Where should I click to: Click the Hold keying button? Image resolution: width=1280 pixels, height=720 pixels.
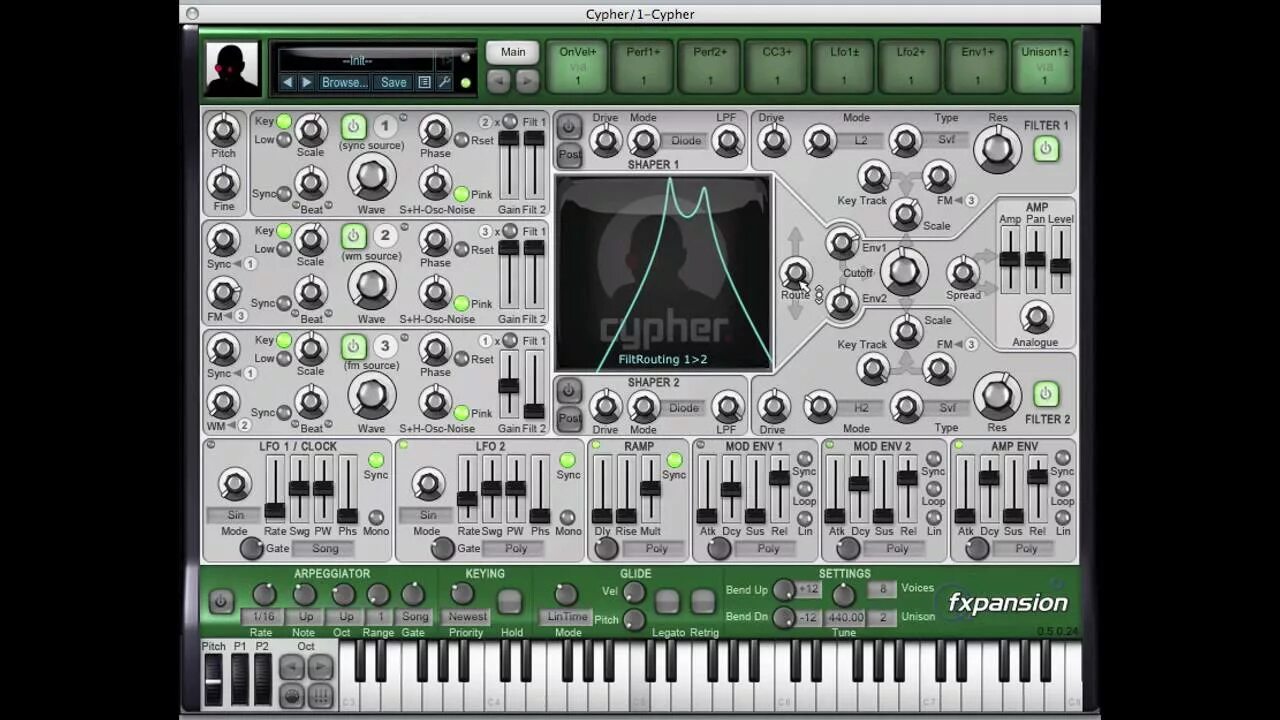[511, 601]
